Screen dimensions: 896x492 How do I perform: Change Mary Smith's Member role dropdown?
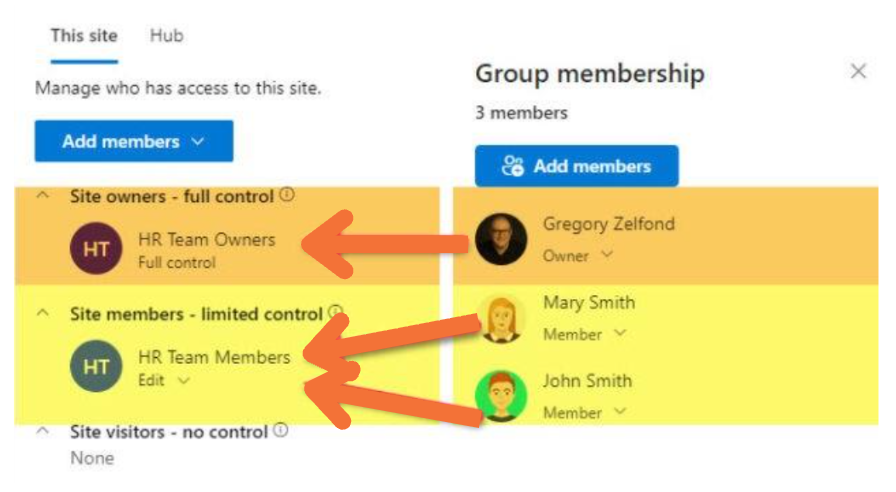tap(584, 334)
